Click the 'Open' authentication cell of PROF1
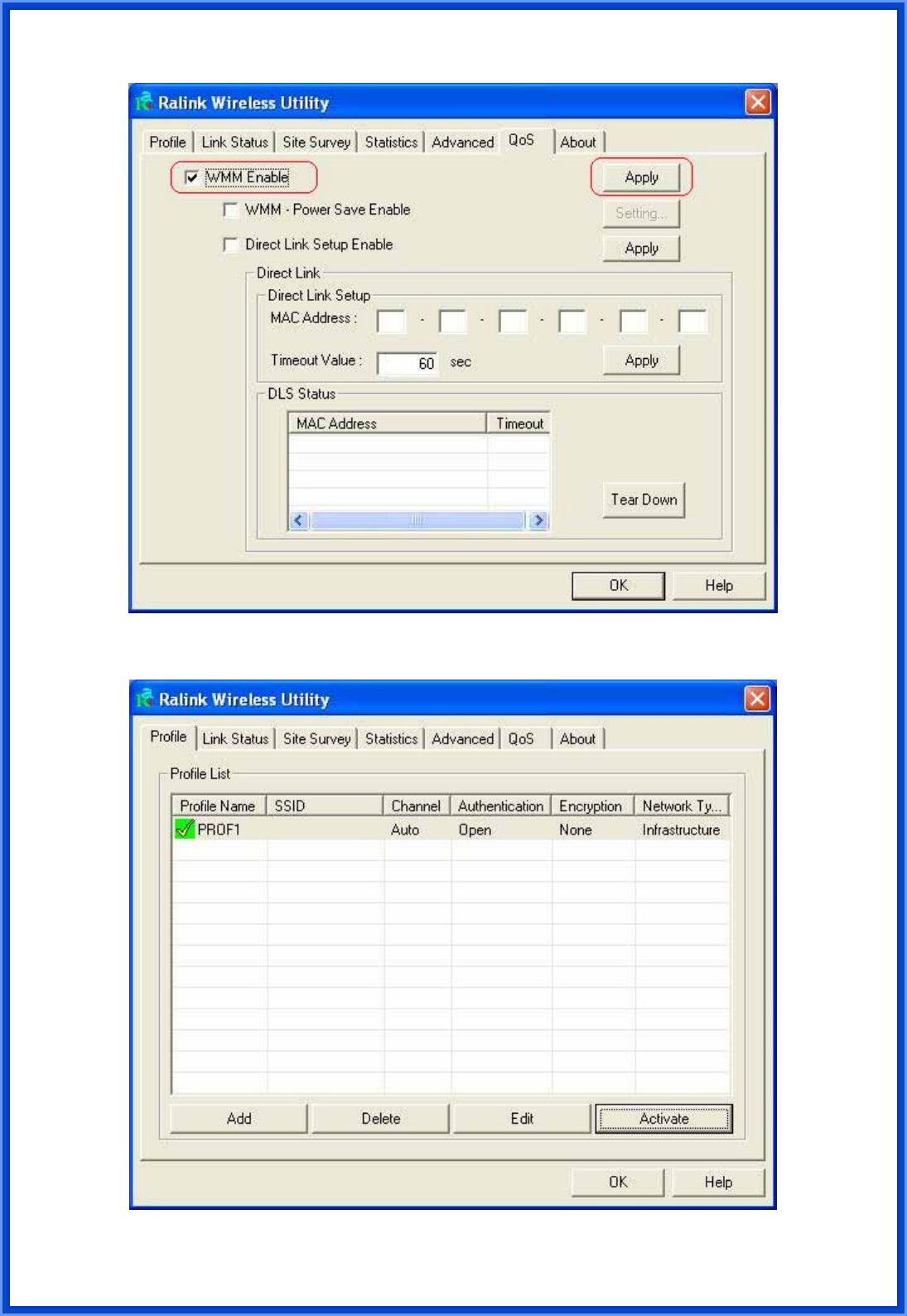Viewport: 907px width, 1316px height. pyautogui.click(x=475, y=830)
